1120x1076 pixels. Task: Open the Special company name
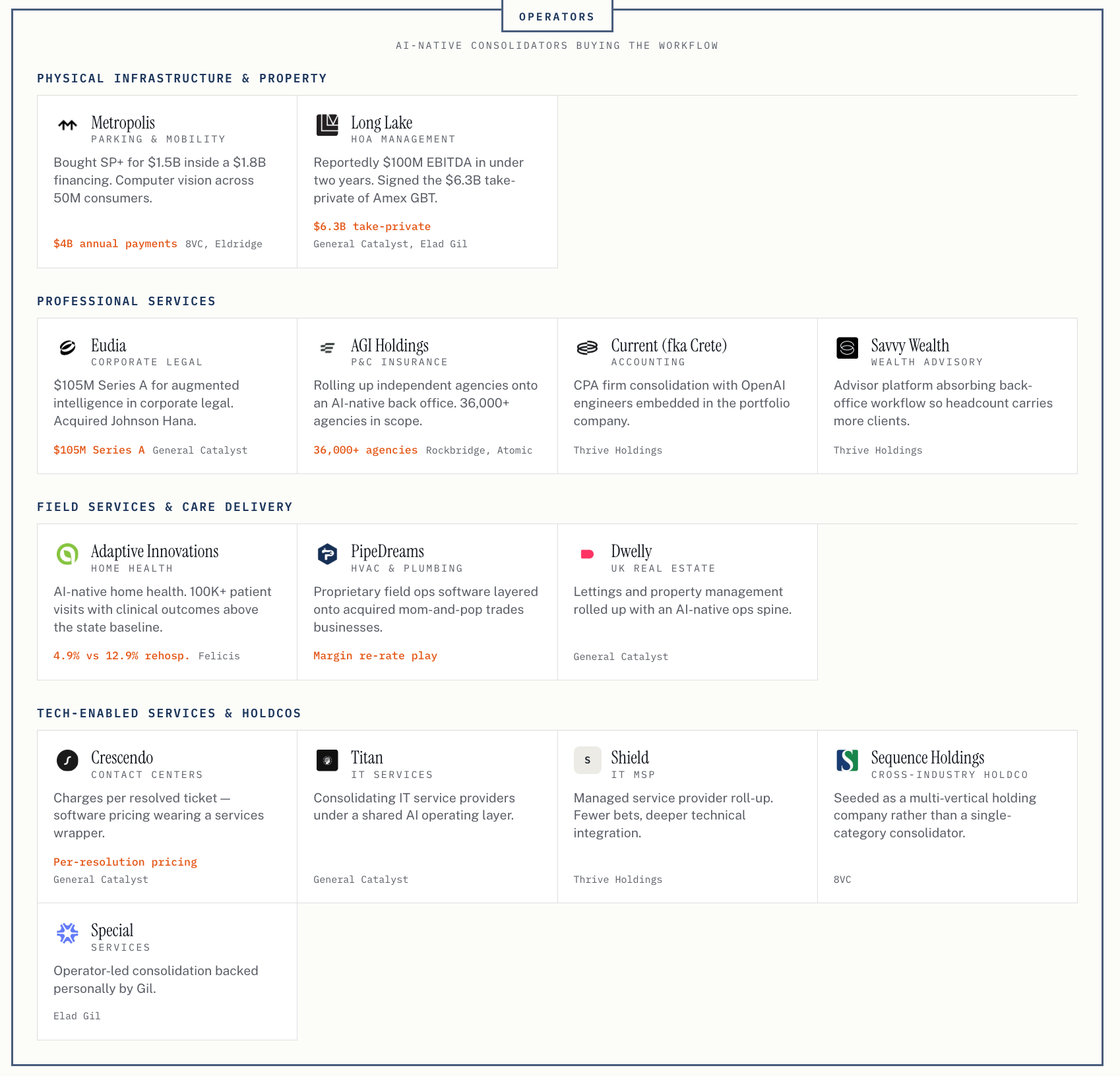(x=112, y=930)
